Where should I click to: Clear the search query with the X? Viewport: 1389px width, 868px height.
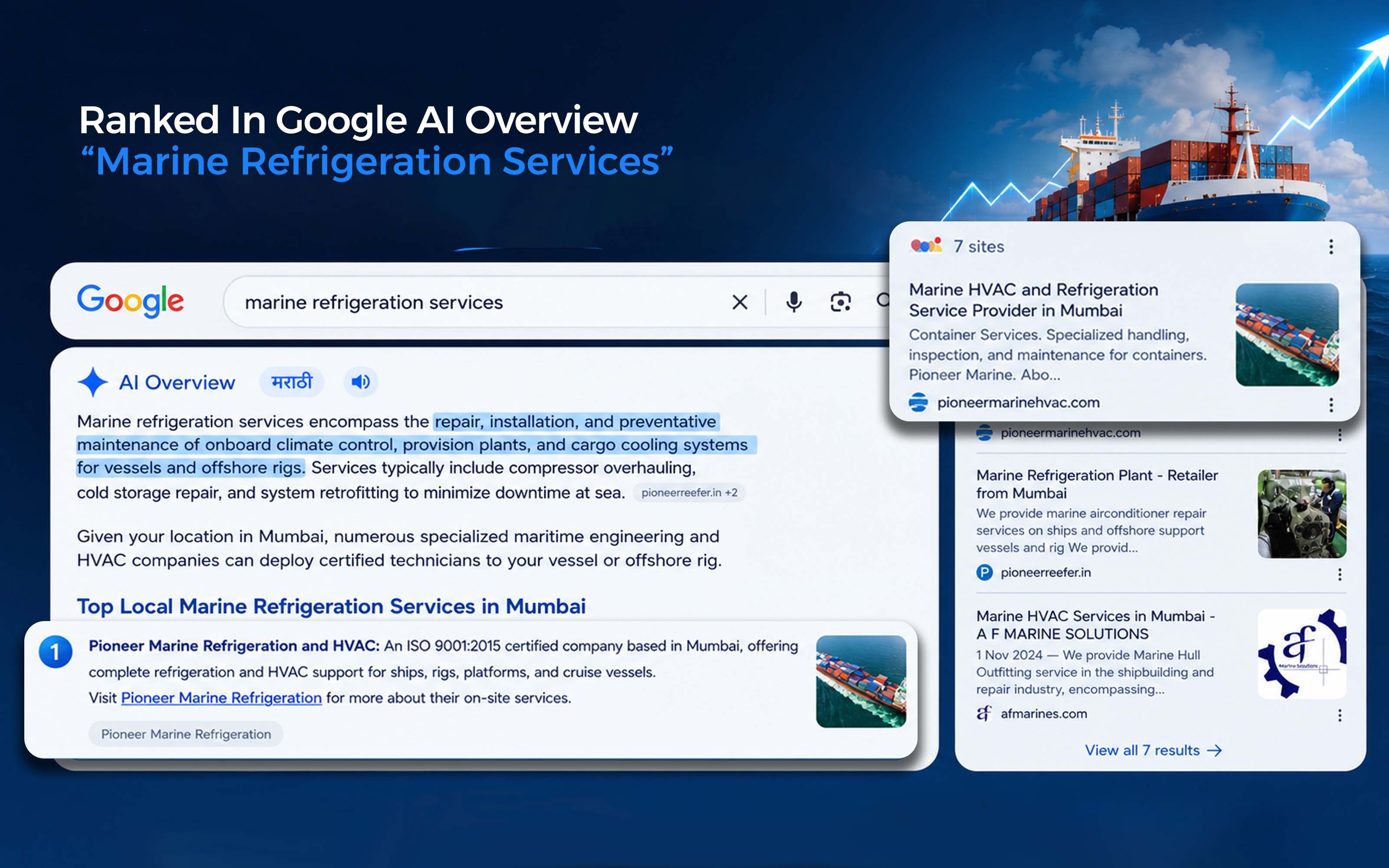740,302
